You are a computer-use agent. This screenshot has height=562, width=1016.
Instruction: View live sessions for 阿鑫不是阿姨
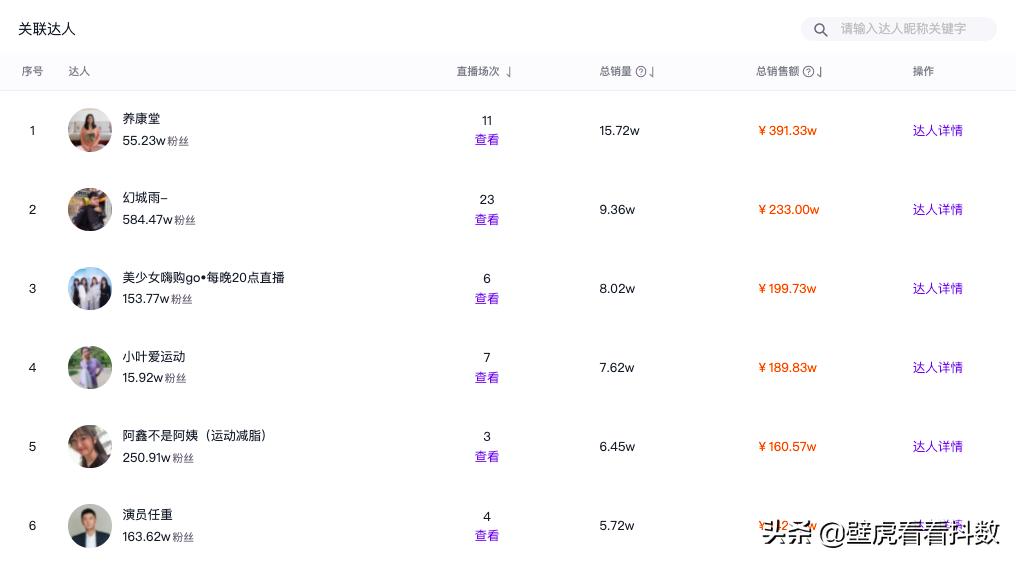[487, 457]
